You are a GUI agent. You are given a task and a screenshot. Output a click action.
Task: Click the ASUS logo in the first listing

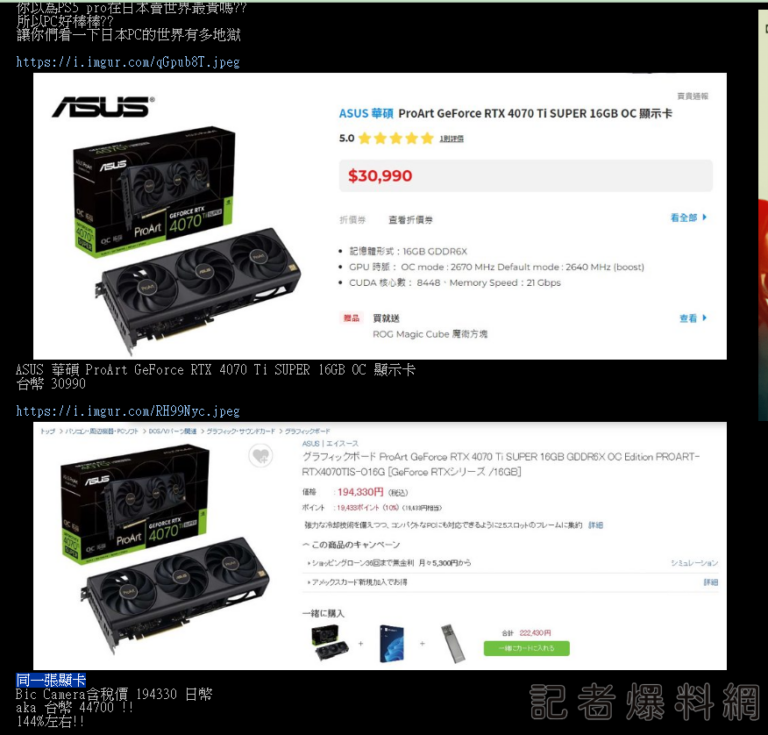103,107
